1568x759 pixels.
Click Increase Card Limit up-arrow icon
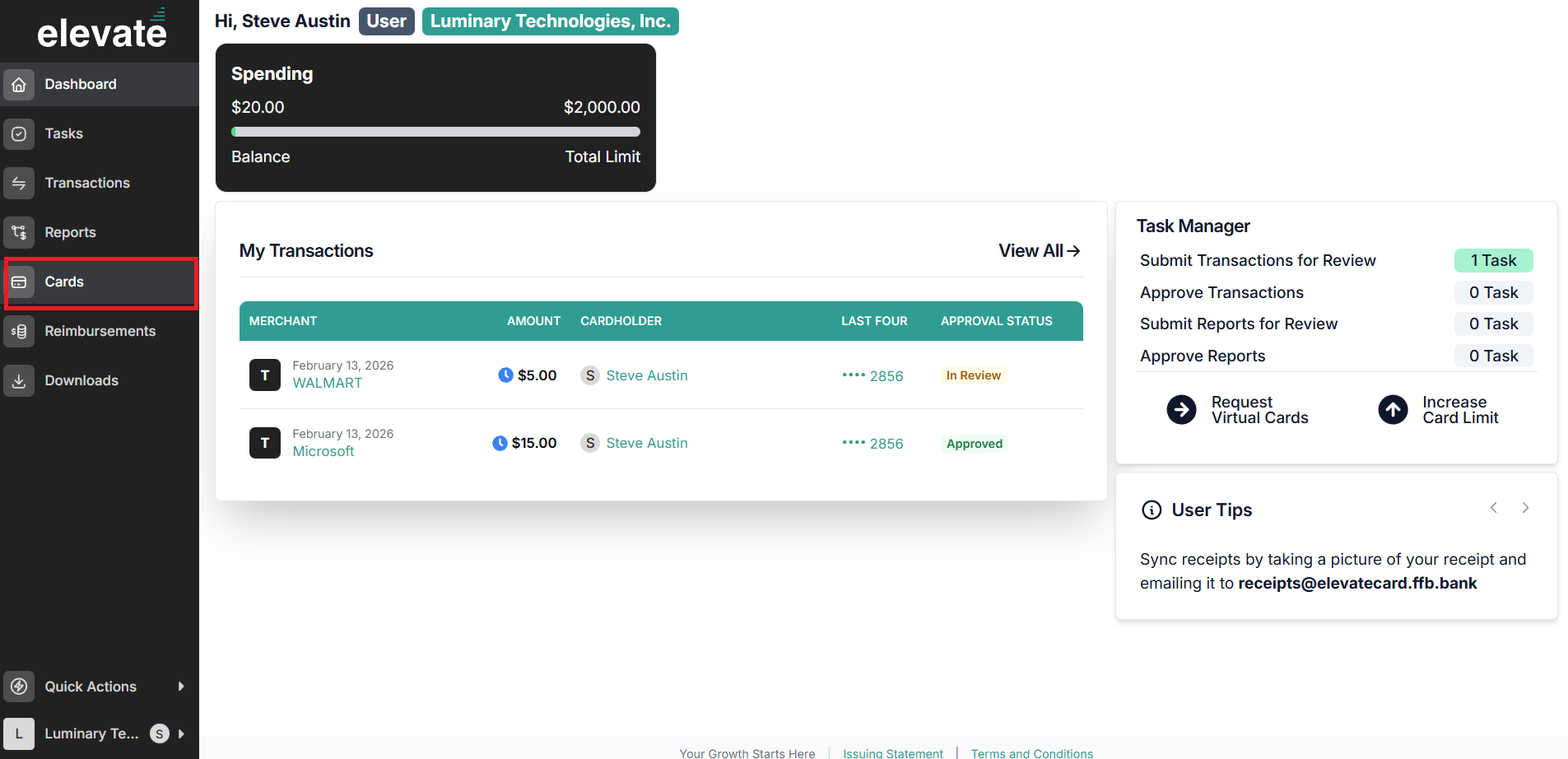[x=1393, y=409]
